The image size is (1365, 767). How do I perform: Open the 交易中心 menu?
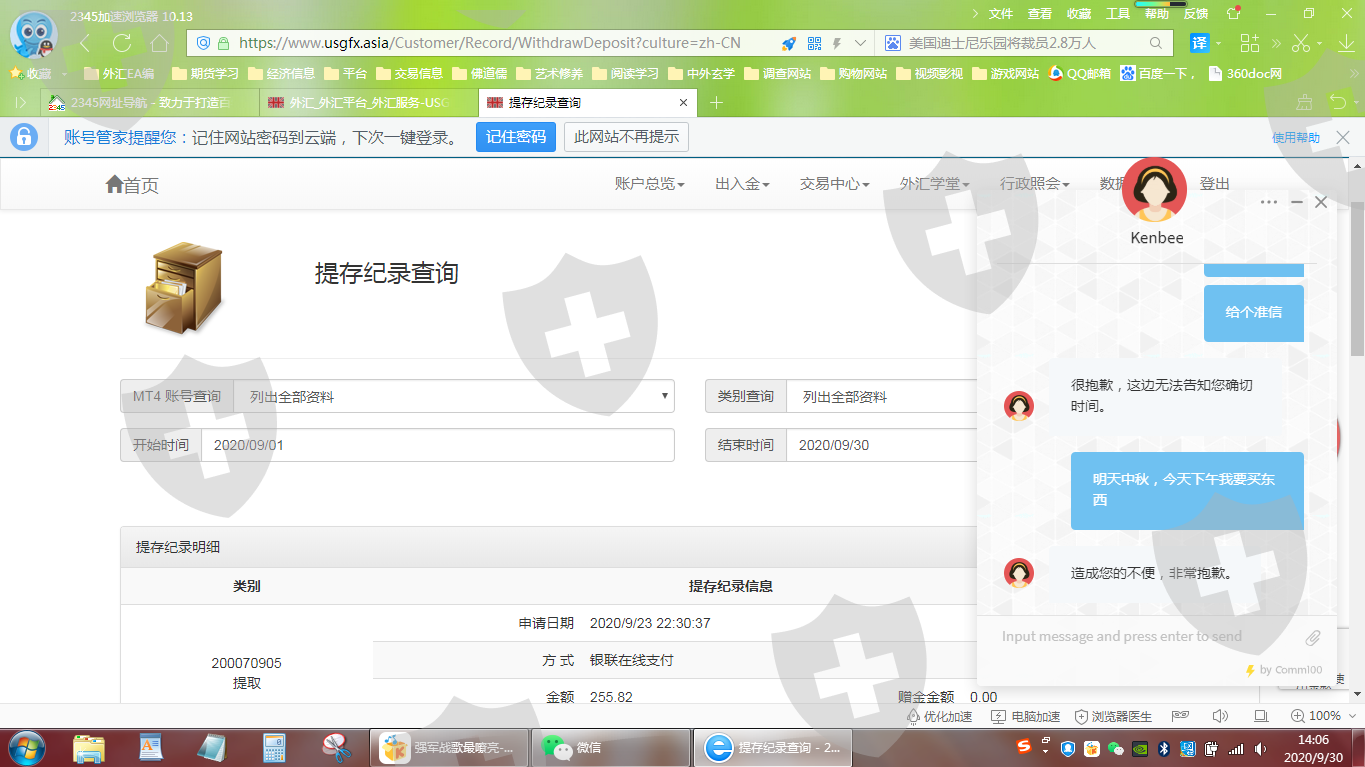point(834,184)
